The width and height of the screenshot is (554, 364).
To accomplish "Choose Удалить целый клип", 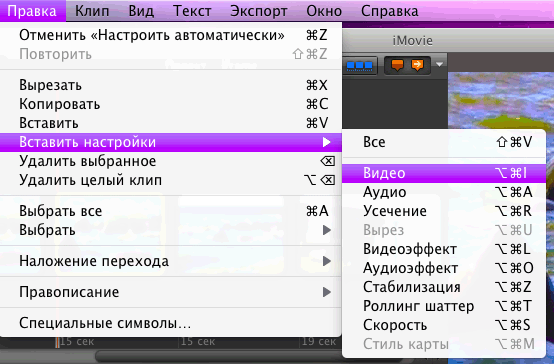I will 171,181.
